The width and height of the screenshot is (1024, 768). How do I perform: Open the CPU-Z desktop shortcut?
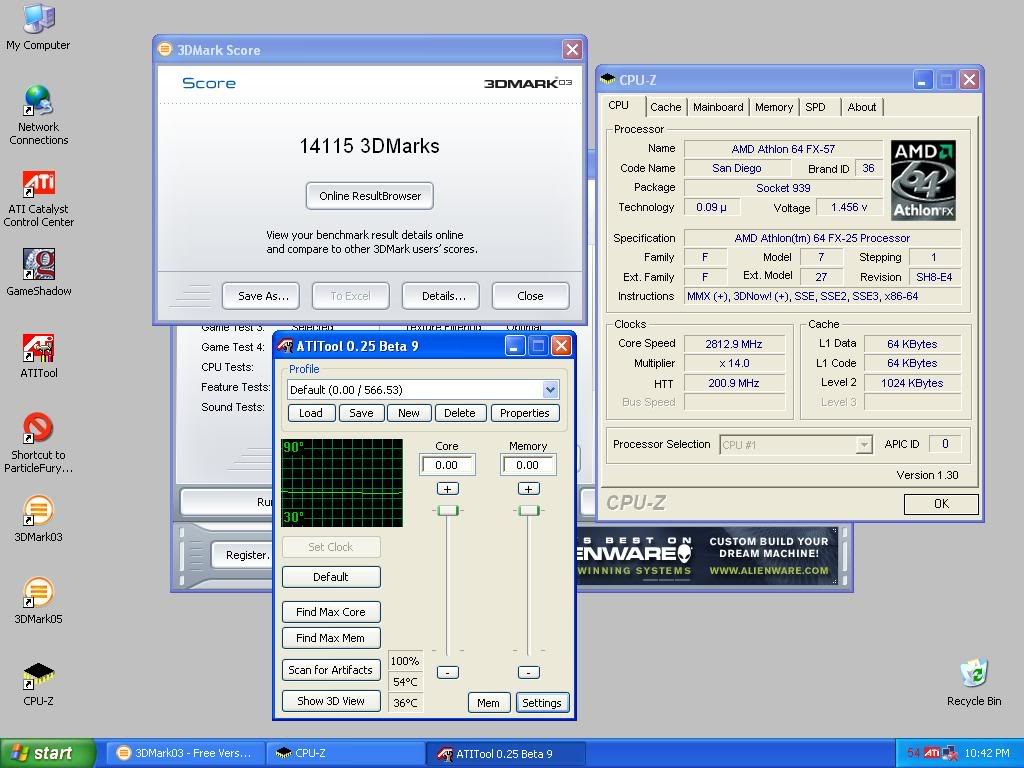[38, 677]
